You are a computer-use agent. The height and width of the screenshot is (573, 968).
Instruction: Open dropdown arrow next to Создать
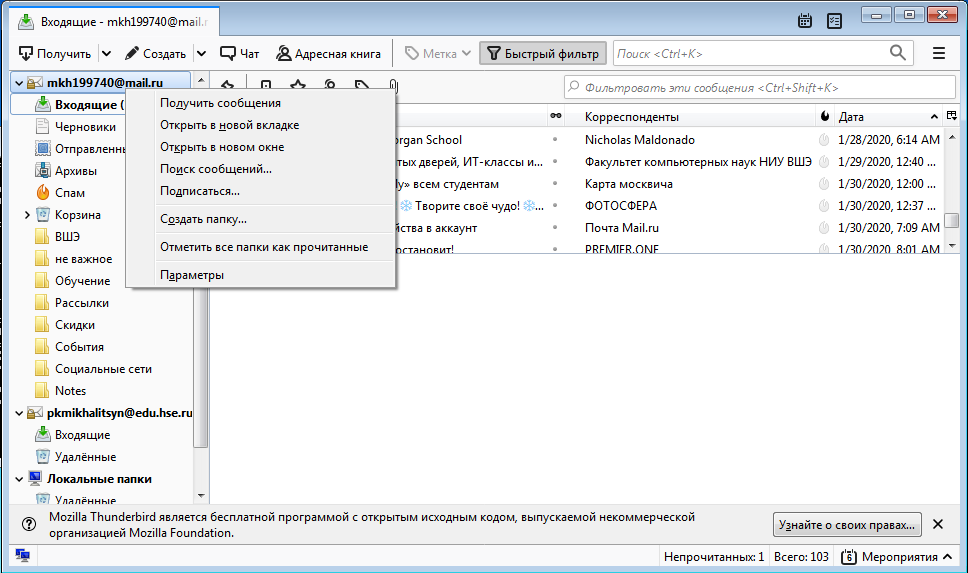(201, 54)
